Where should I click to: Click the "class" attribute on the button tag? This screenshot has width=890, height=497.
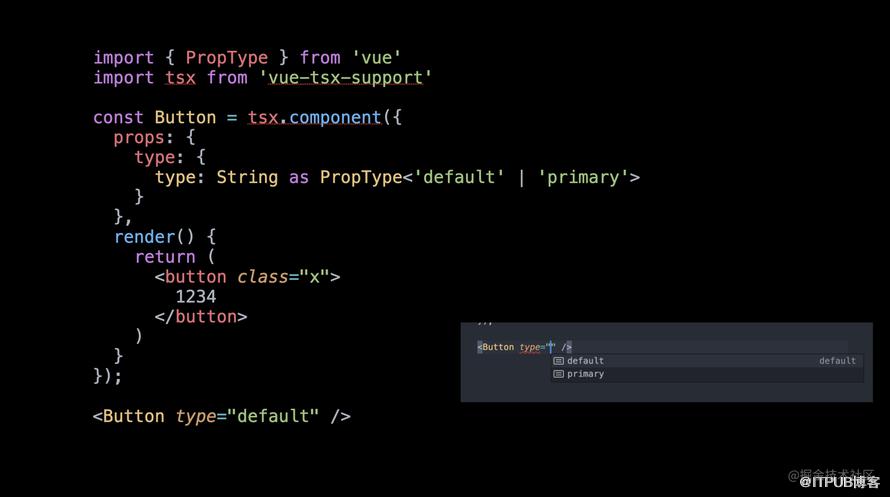pos(263,277)
